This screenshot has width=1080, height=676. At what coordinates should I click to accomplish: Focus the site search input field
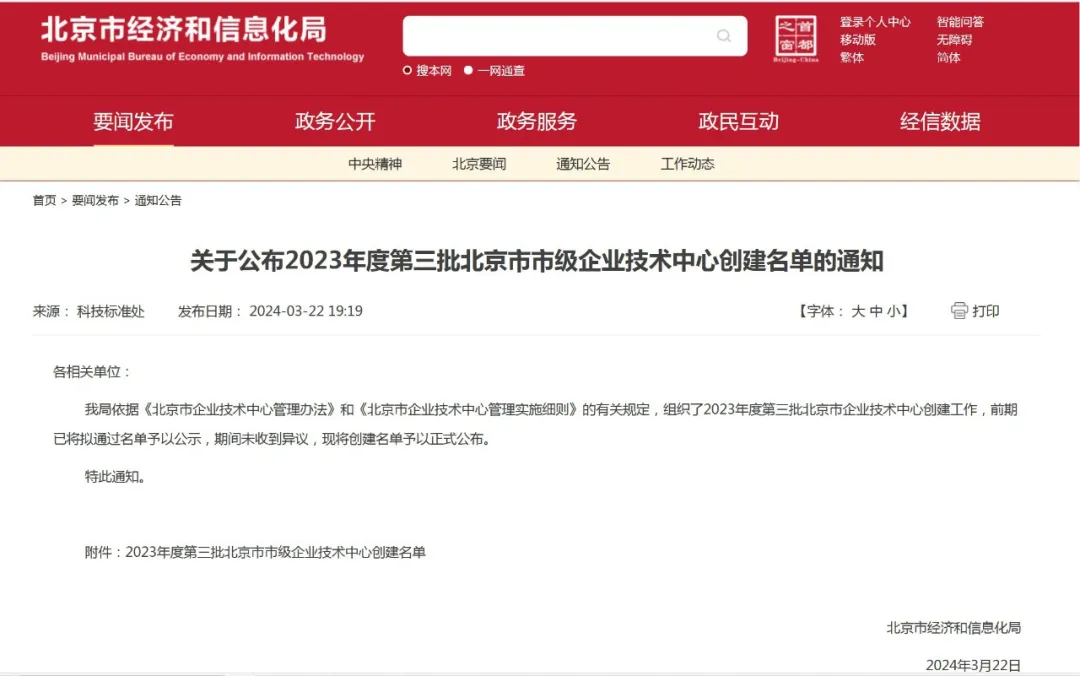click(560, 36)
